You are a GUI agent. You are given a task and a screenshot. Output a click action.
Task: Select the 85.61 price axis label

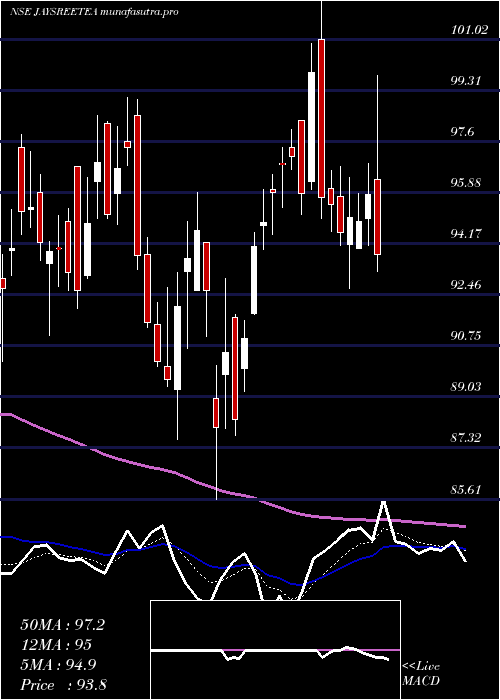(x=467, y=490)
